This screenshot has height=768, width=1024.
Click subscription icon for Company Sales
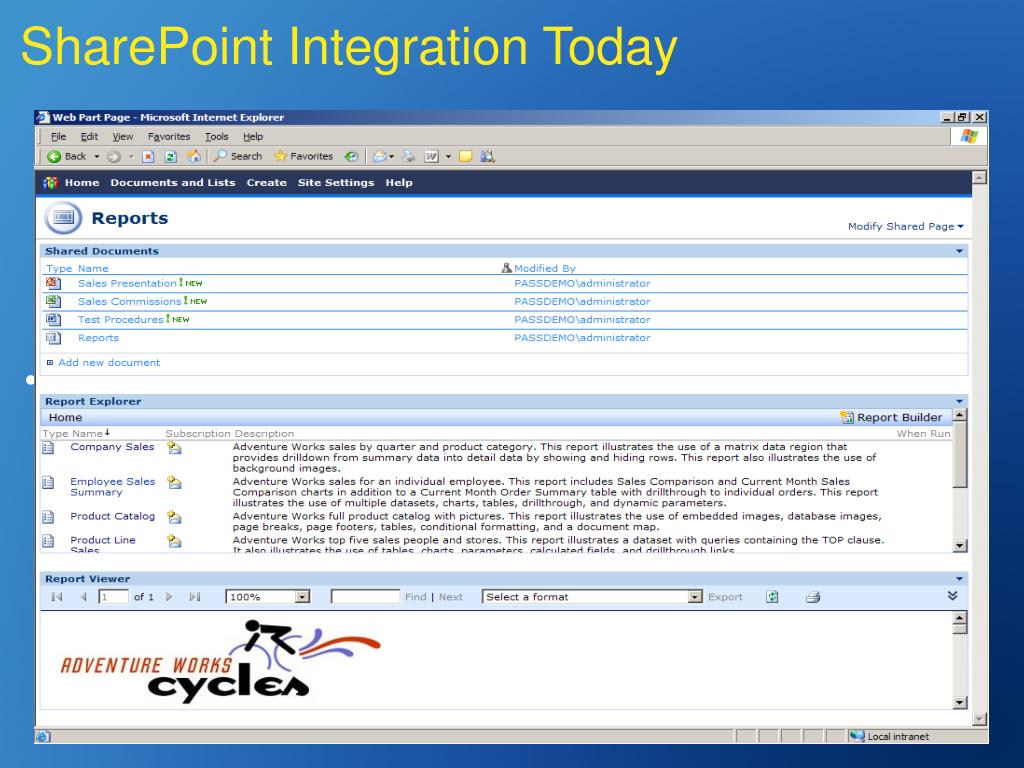(x=174, y=448)
